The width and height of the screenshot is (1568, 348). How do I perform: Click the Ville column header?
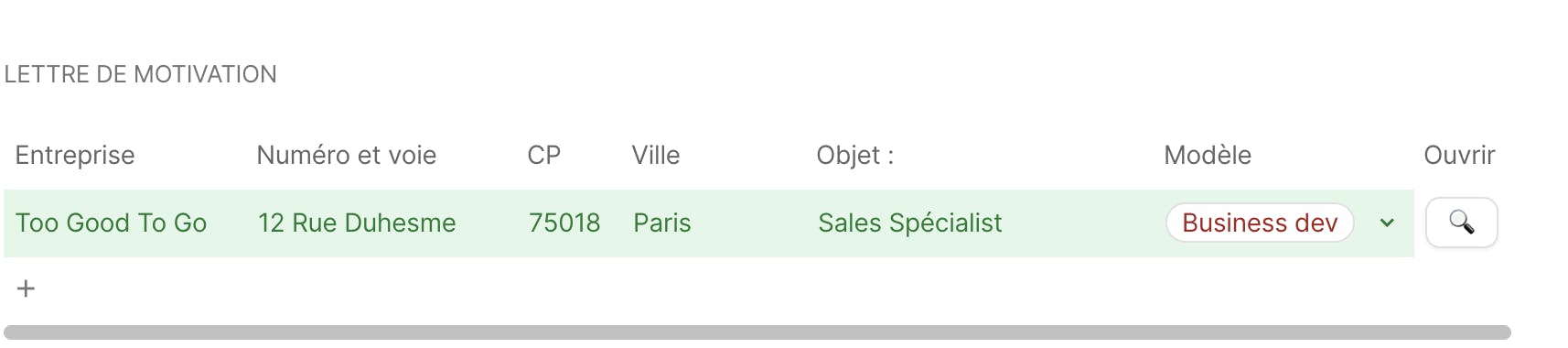656,155
